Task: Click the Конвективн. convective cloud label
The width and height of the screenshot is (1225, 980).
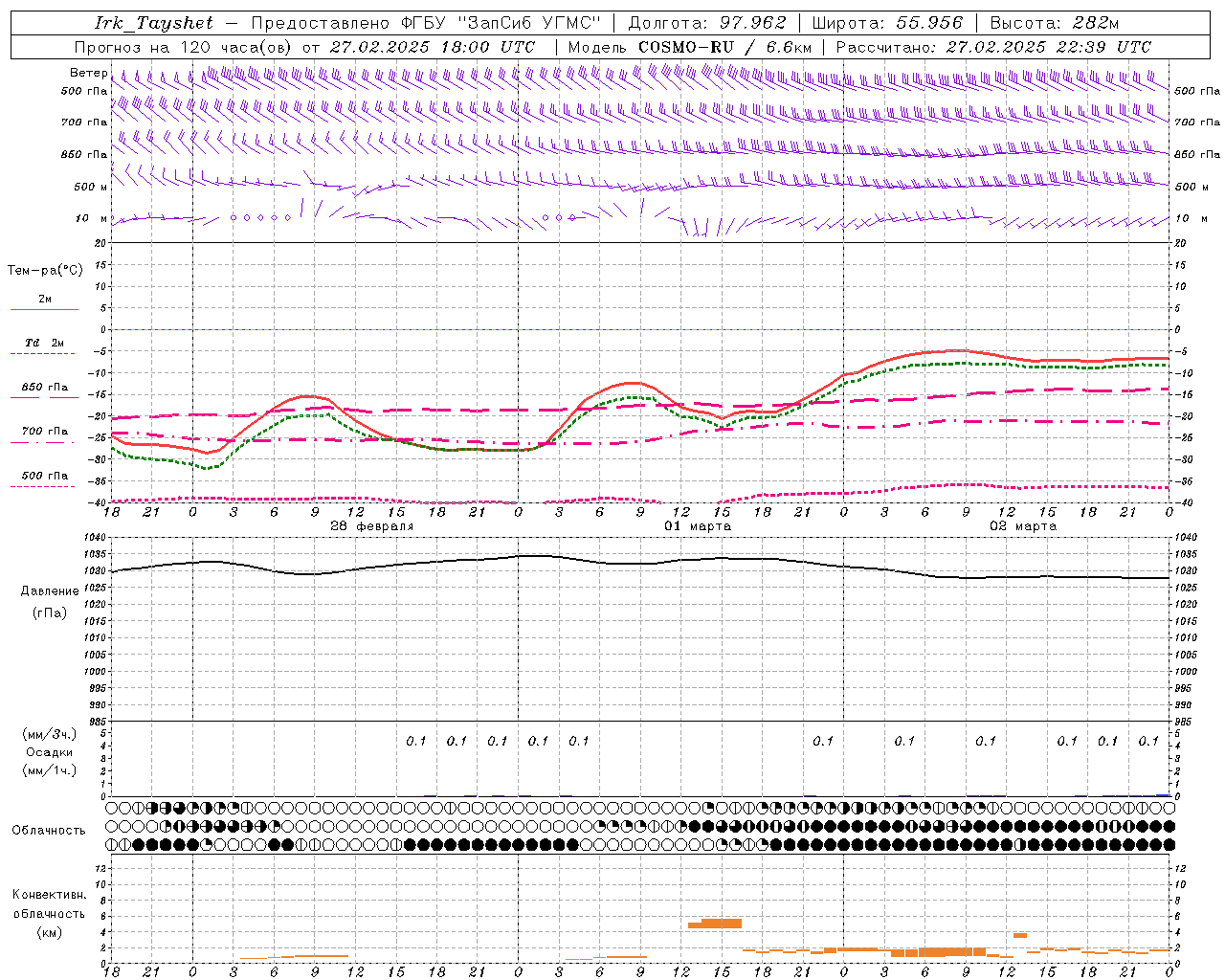Action: click(49, 894)
